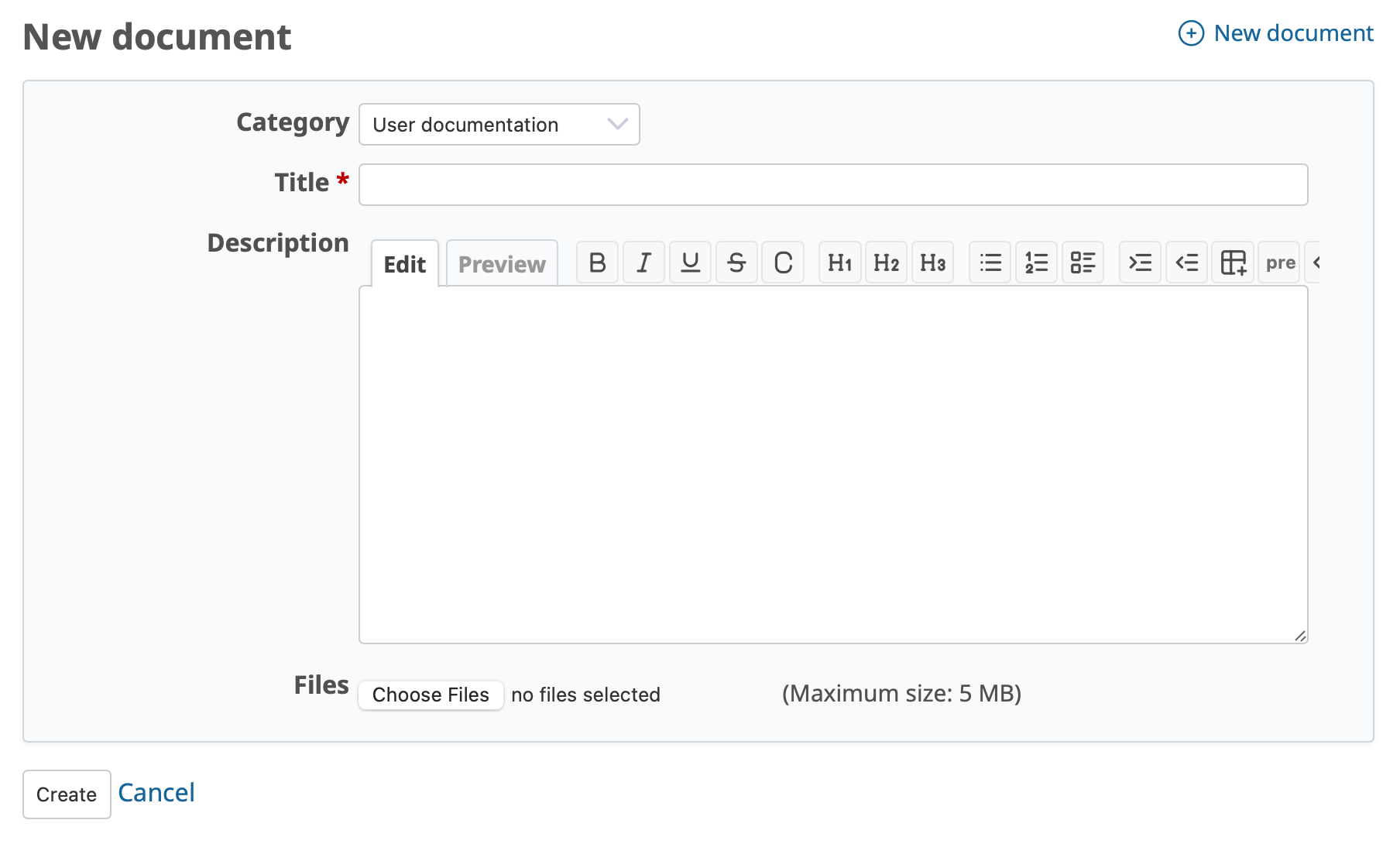Insert Heading 3 format

coord(932,263)
